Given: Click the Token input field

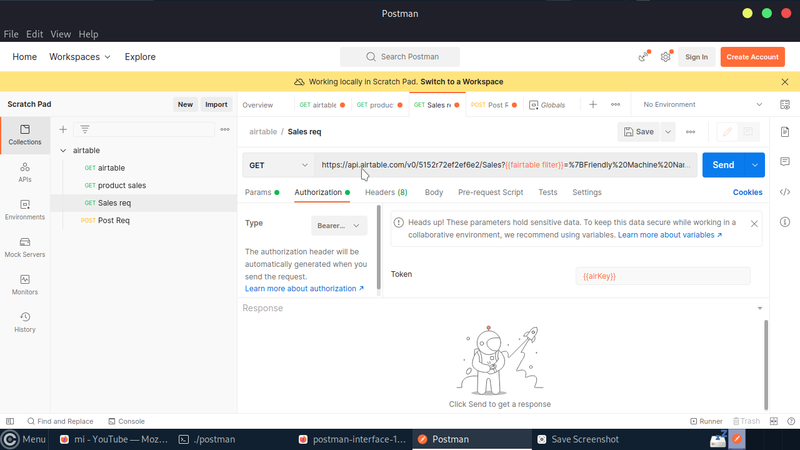Looking at the screenshot, I should pyautogui.click(x=663, y=276).
